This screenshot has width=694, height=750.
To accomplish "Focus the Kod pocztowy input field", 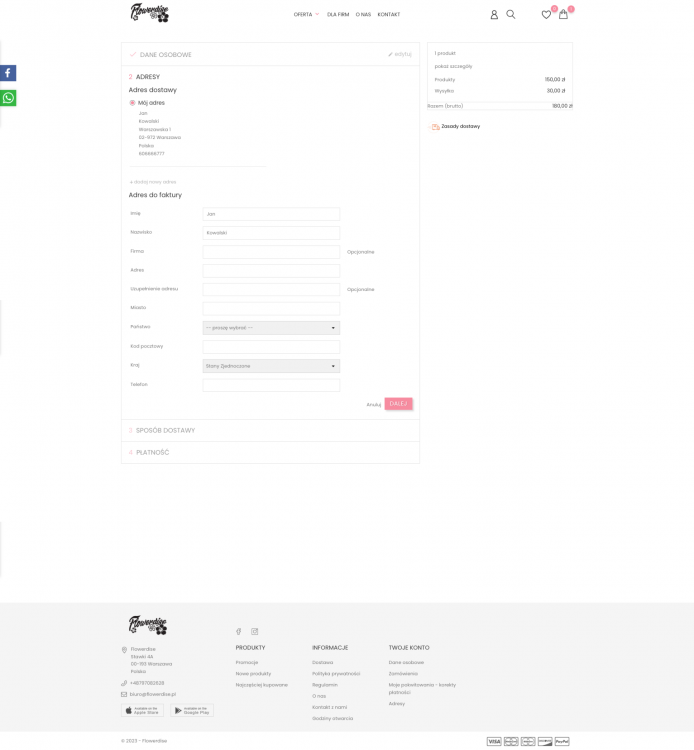I will 271,347.
